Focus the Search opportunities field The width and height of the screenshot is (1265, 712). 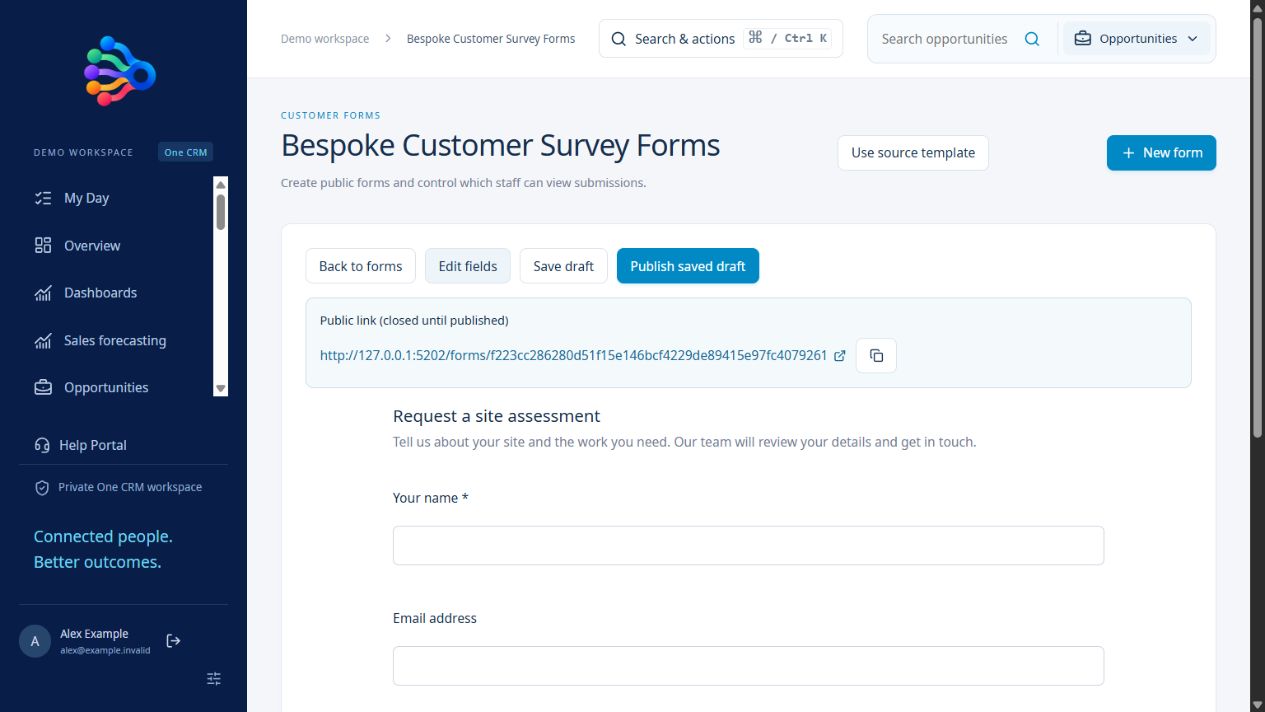pyautogui.click(x=944, y=39)
